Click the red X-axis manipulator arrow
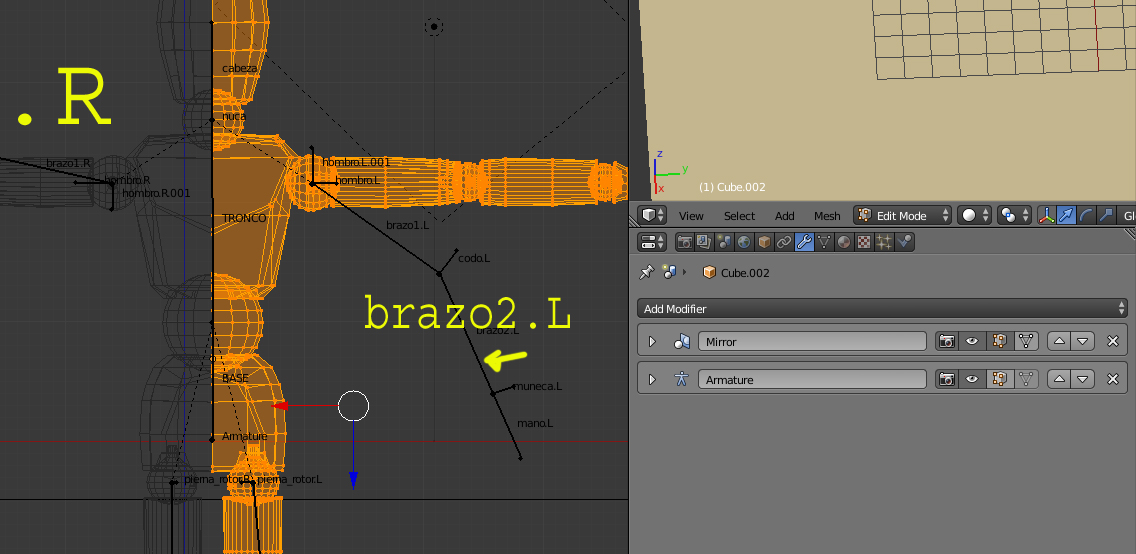This screenshot has width=1136, height=554. click(280, 406)
